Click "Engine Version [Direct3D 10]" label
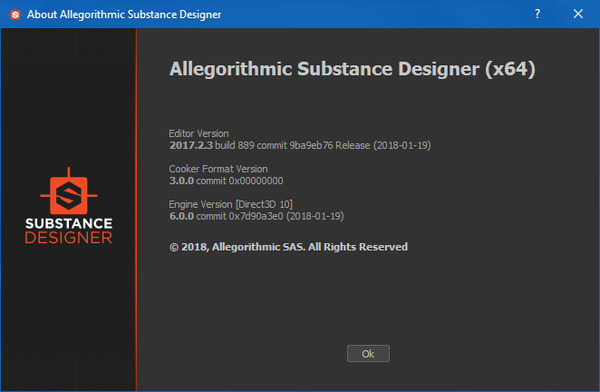 coord(231,204)
